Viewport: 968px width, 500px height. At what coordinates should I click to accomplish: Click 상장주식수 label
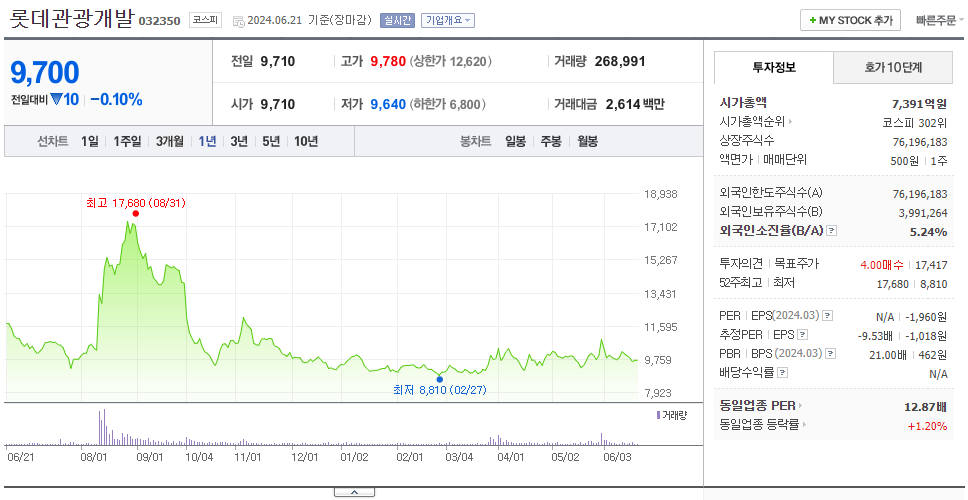[x=747, y=141]
